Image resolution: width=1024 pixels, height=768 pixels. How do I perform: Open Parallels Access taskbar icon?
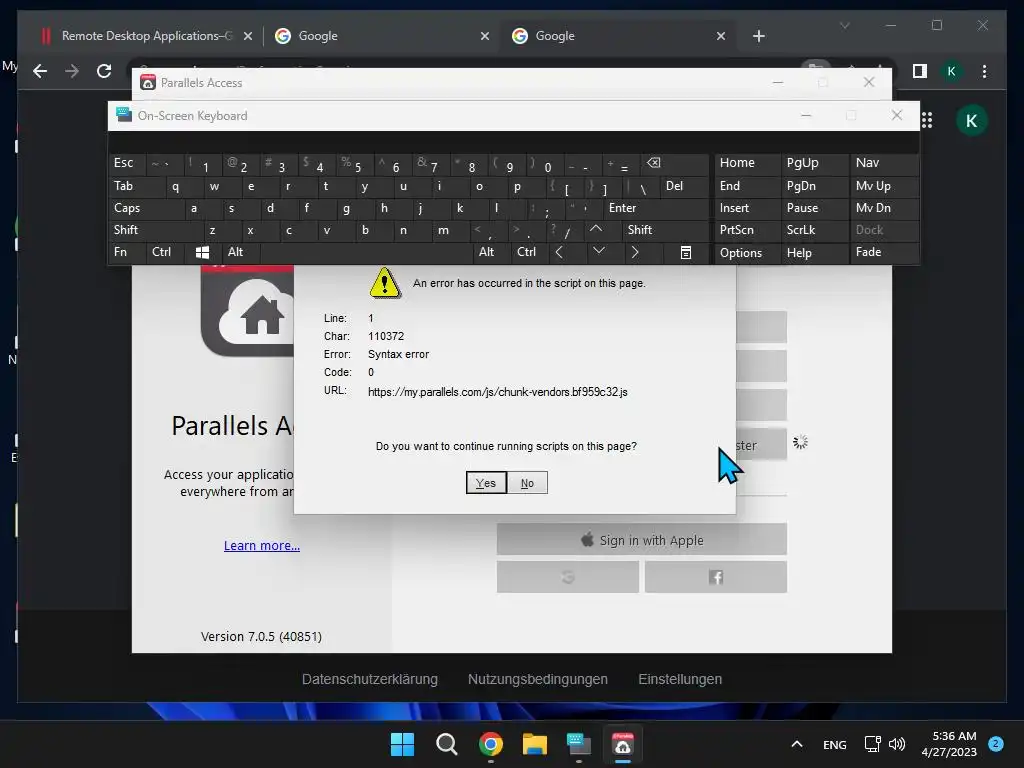pos(623,744)
